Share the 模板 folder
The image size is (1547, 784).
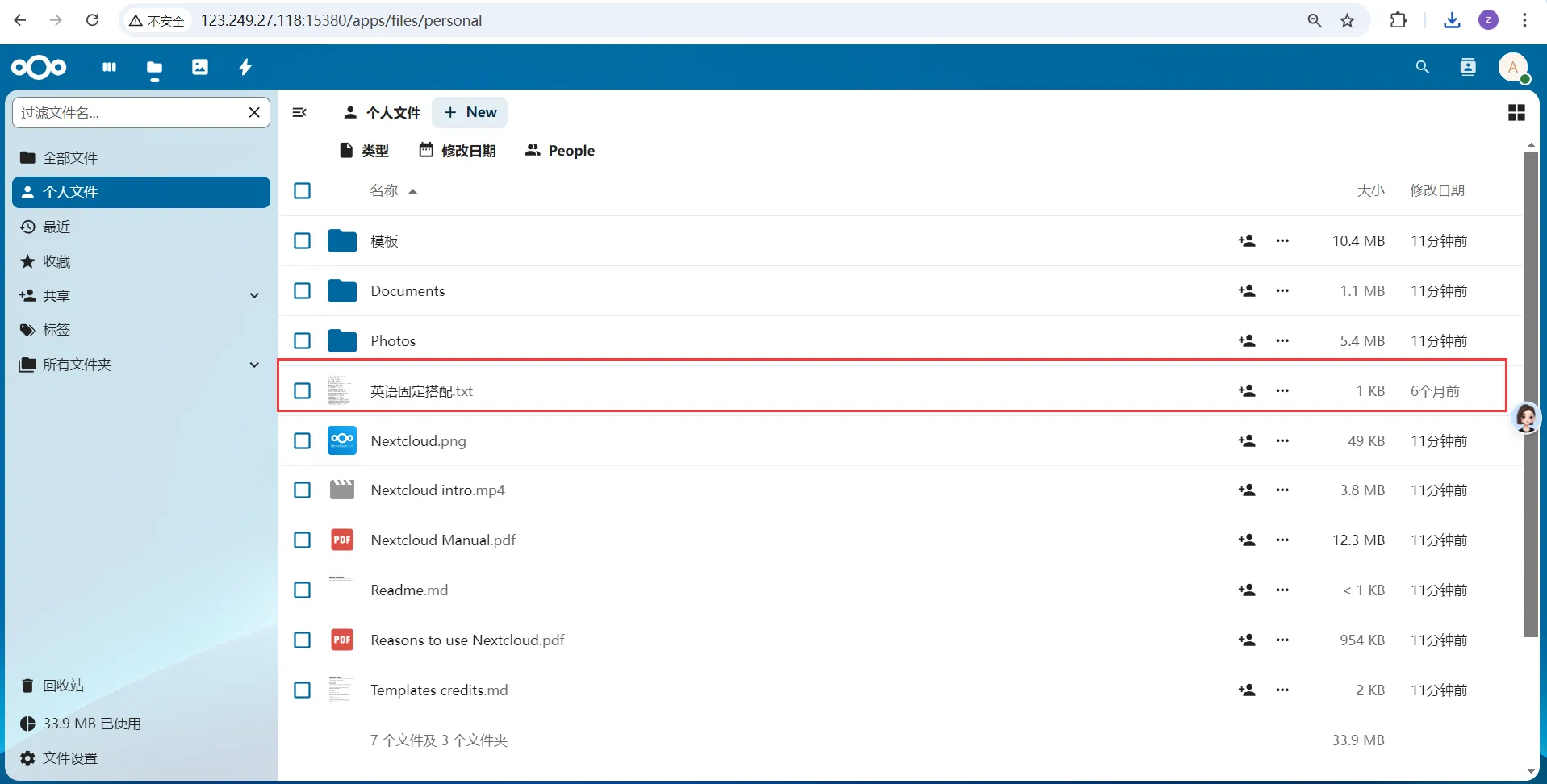point(1247,240)
